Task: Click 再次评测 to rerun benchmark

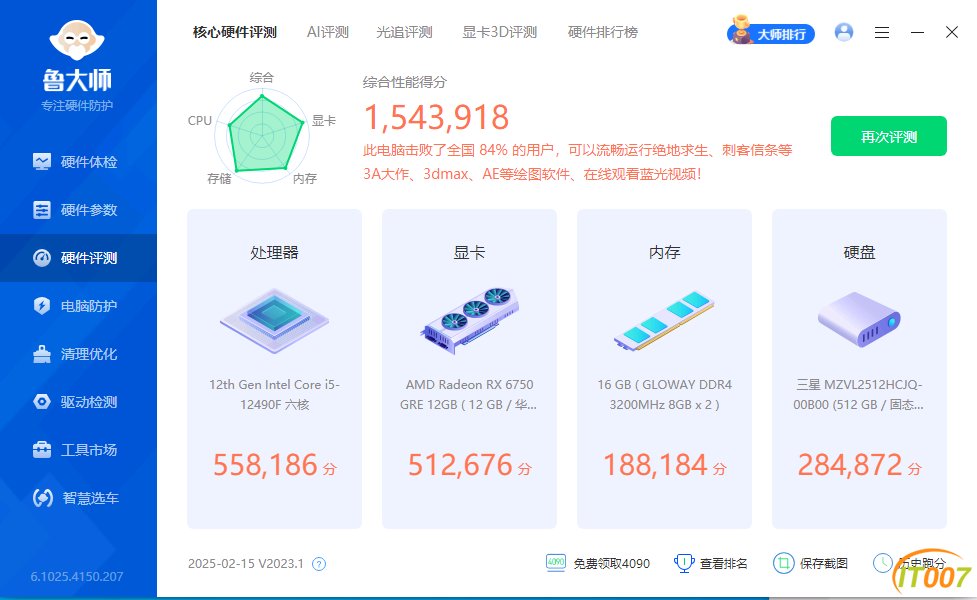Action: 889,136
